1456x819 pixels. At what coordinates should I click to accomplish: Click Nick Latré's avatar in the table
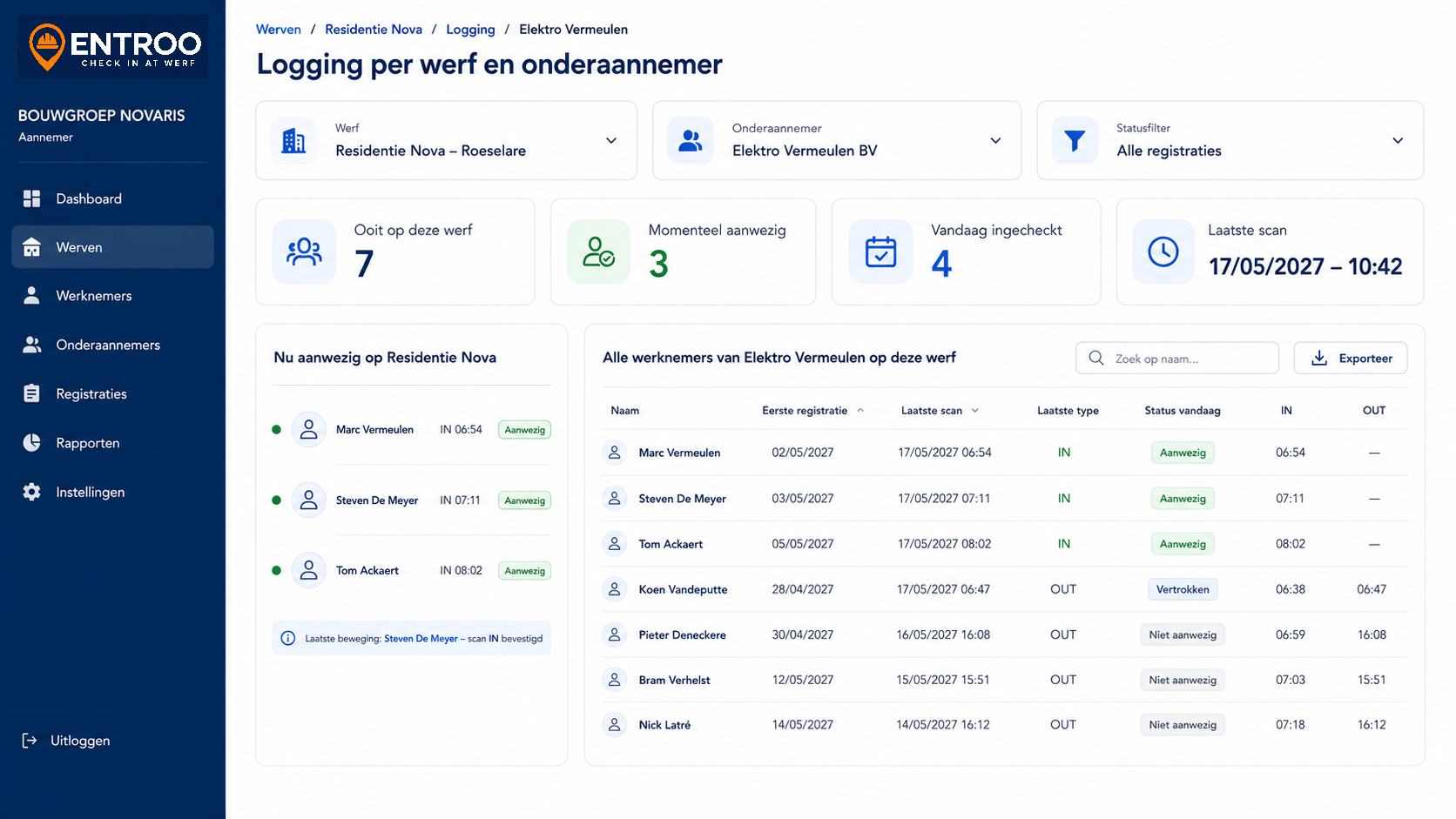[x=615, y=724]
